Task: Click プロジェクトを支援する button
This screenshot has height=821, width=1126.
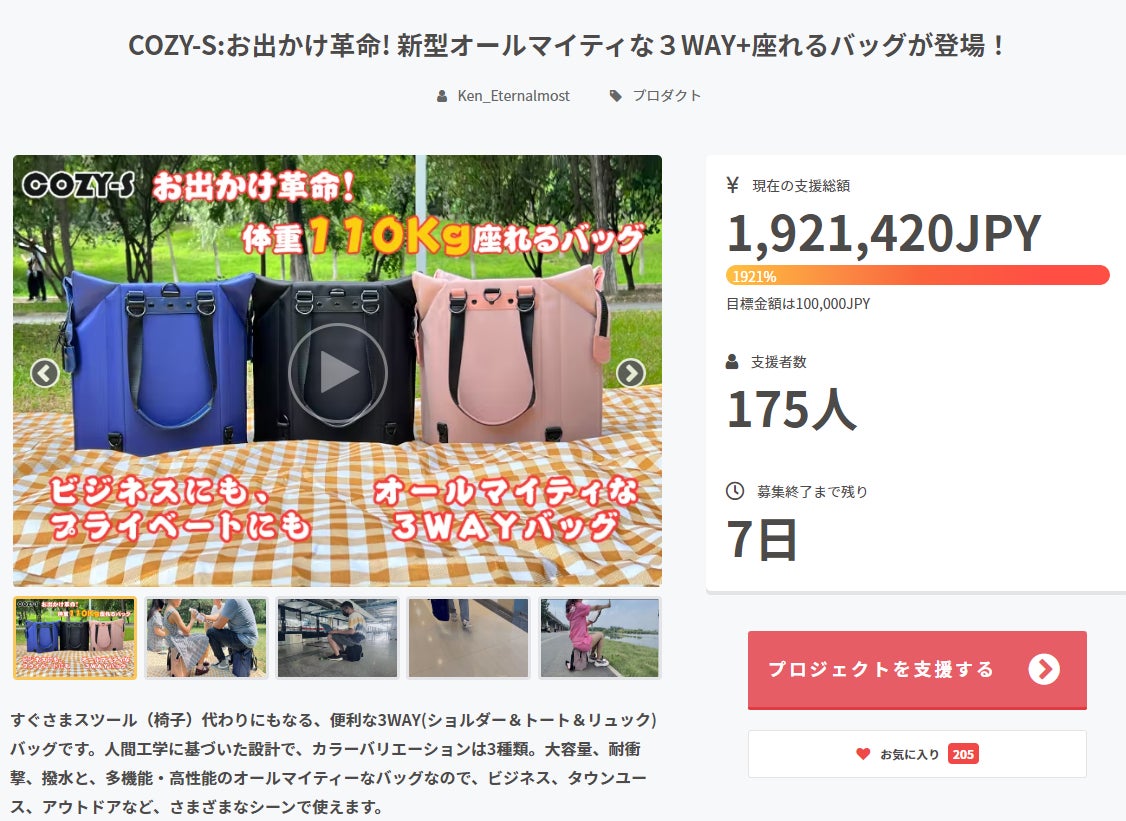Action: coord(917,669)
